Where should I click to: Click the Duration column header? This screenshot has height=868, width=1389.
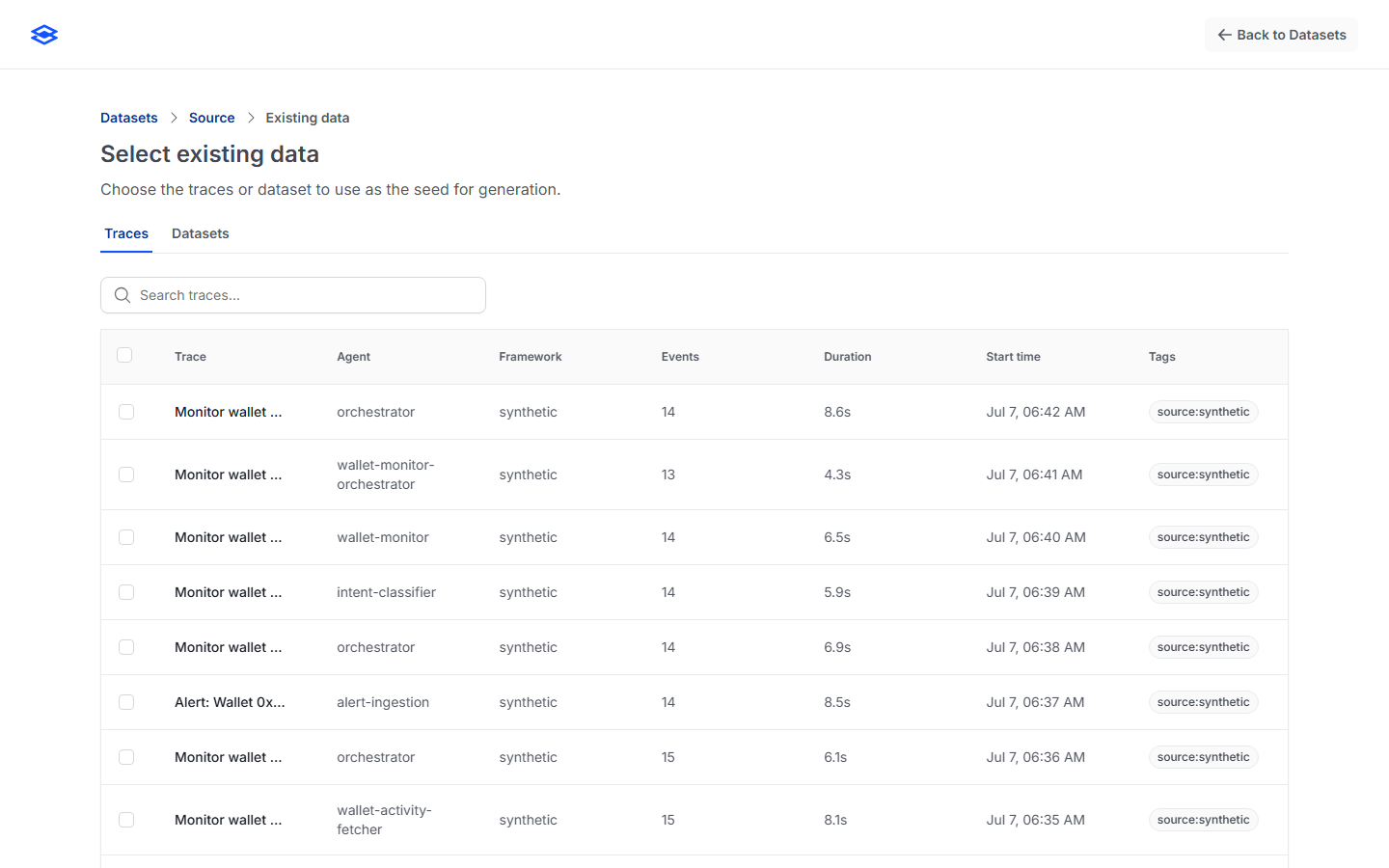pyautogui.click(x=848, y=357)
